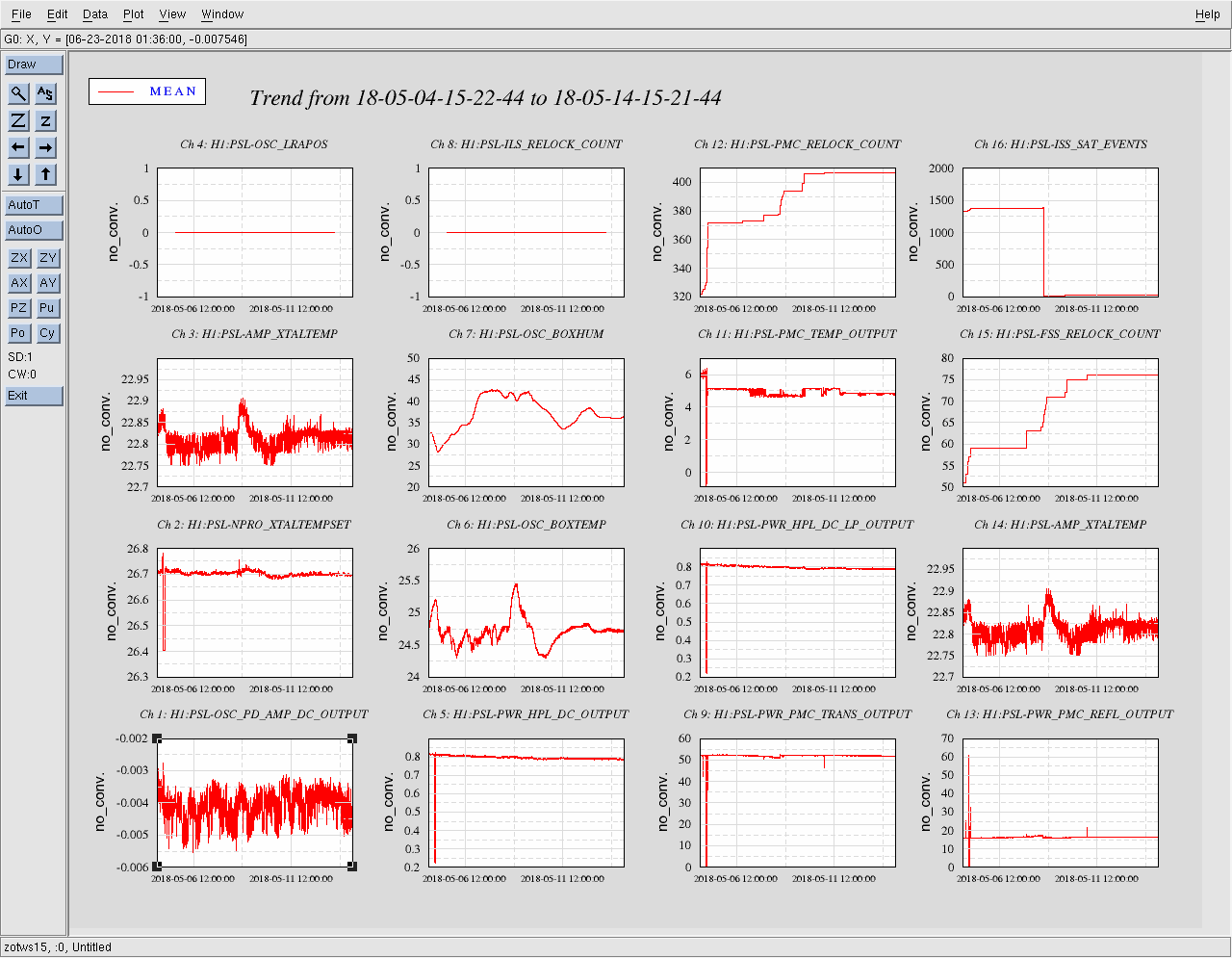This screenshot has width=1232, height=958.
Task: Click the ZX zoom X-axis button
Action: pos(18,258)
